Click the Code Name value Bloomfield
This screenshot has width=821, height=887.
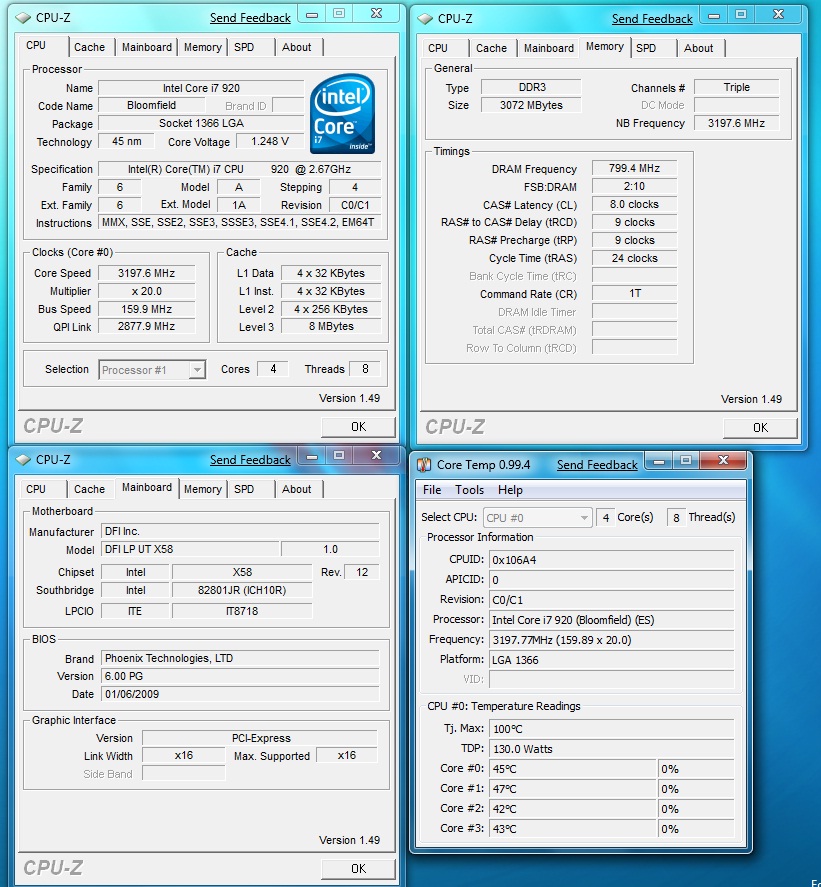tap(152, 105)
